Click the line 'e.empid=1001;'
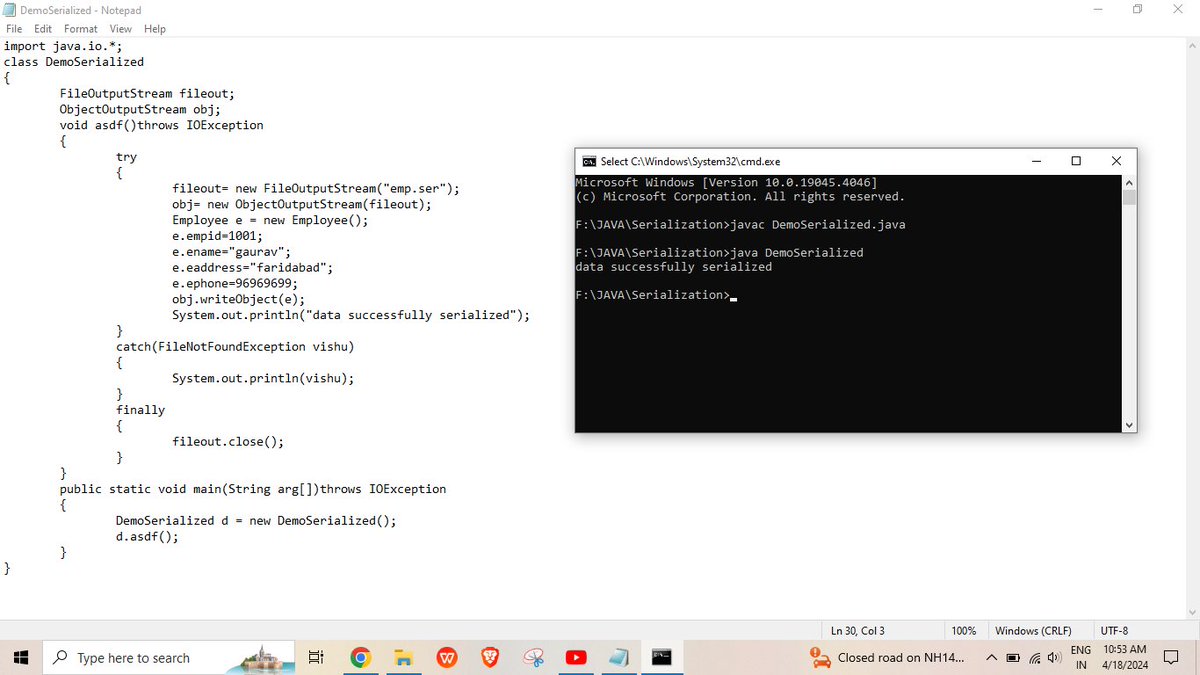This screenshot has width=1200, height=675. 218,236
